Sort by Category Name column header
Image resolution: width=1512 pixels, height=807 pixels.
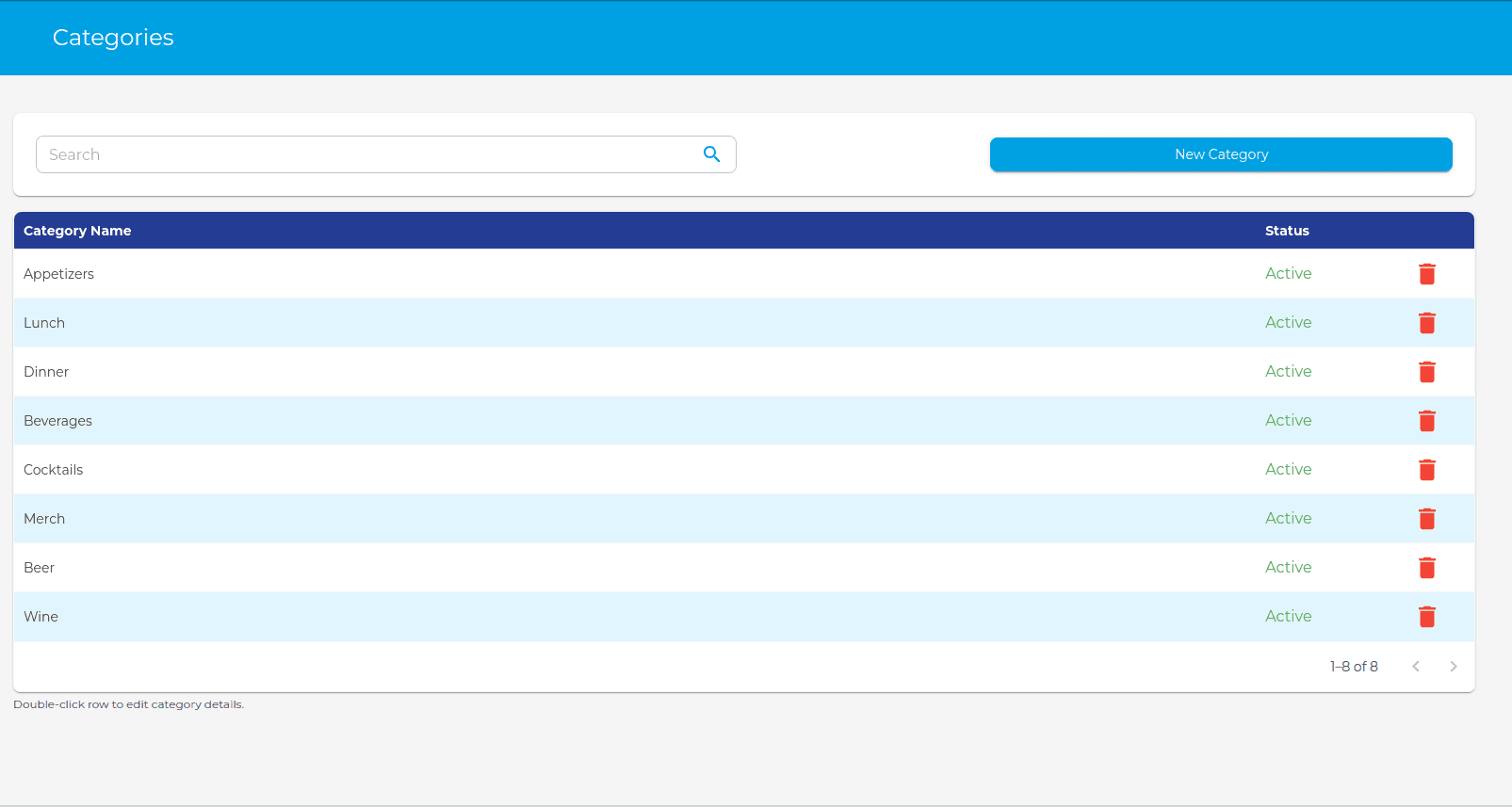pyautogui.click(x=77, y=231)
